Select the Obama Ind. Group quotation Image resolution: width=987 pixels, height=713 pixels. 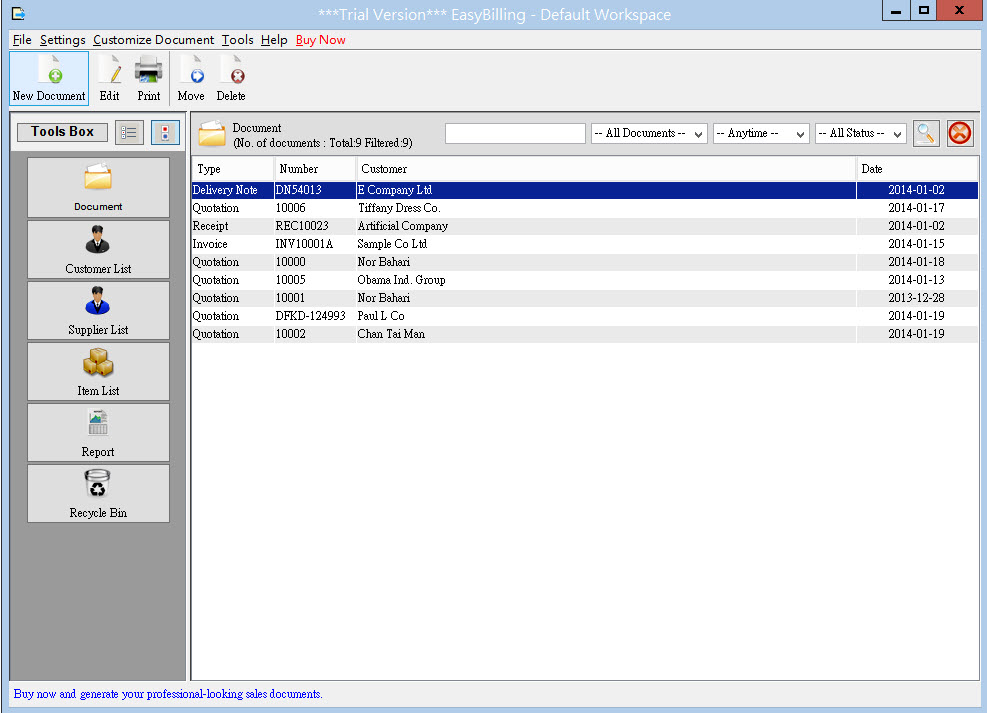(x=585, y=280)
